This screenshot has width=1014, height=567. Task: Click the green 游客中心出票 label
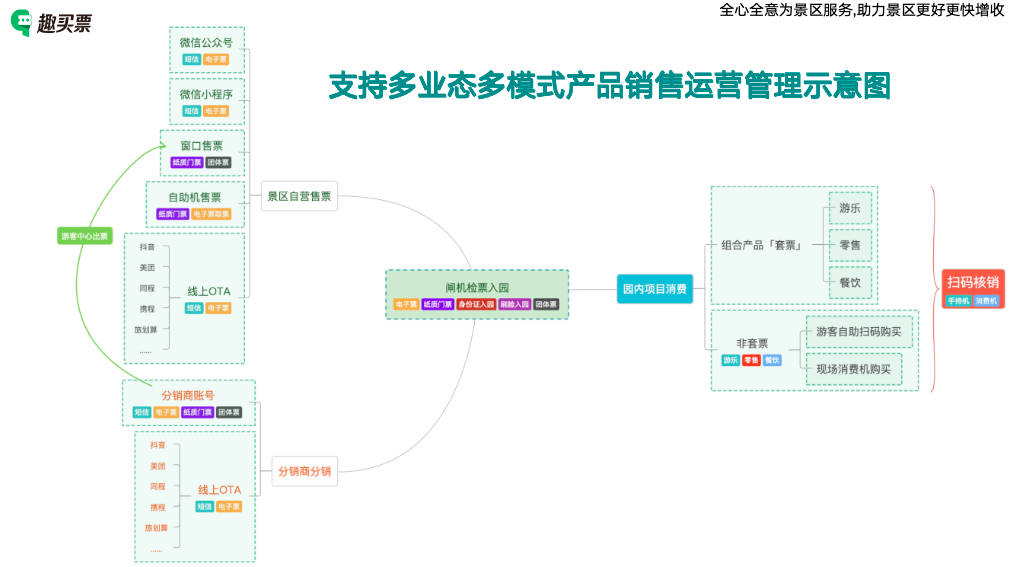[x=85, y=236]
